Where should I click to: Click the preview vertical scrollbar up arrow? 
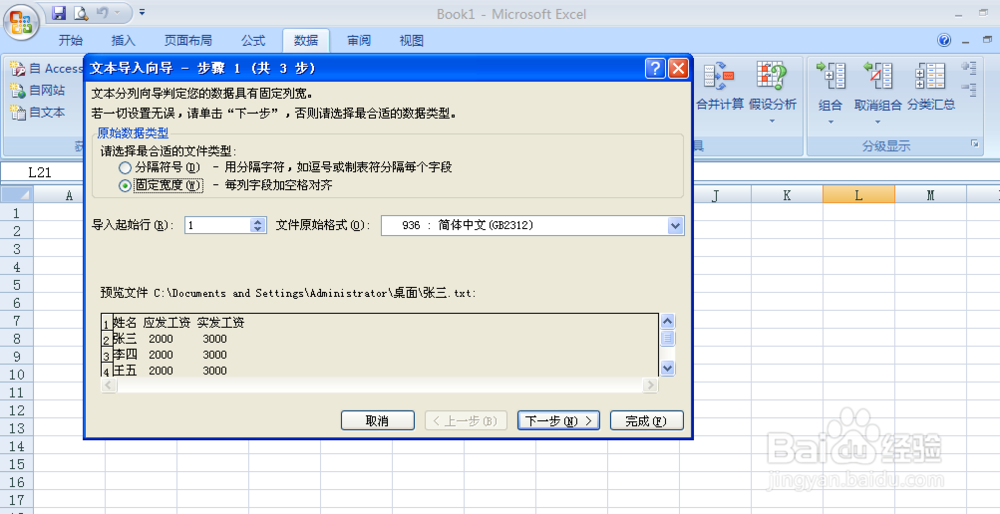(667, 321)
